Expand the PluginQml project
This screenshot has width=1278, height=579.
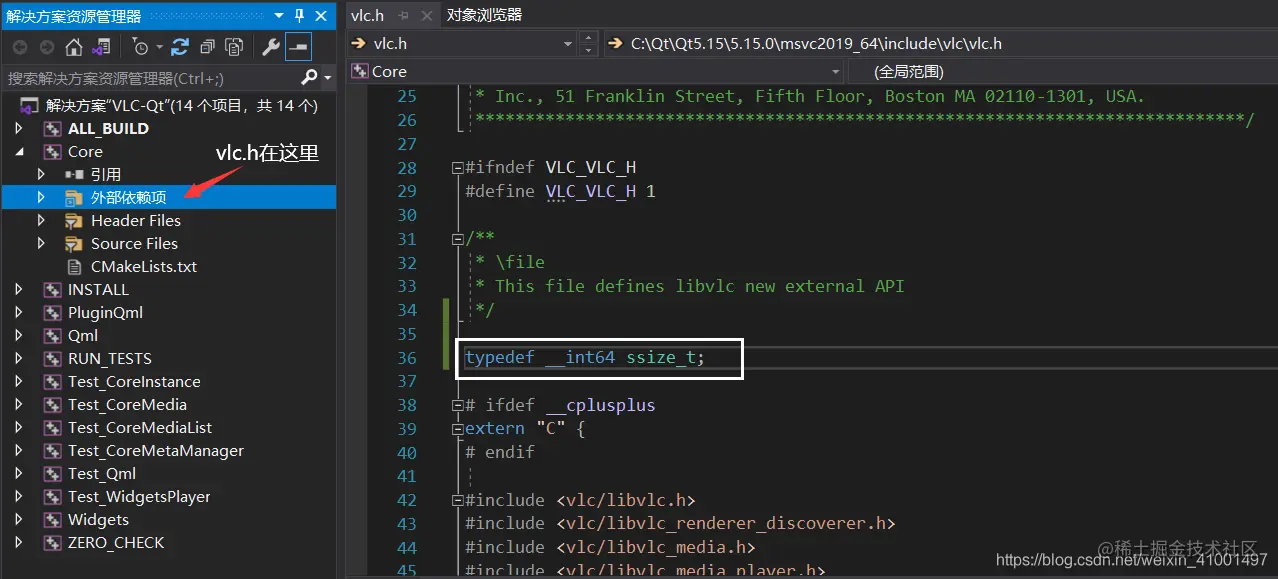pos(18,313)
